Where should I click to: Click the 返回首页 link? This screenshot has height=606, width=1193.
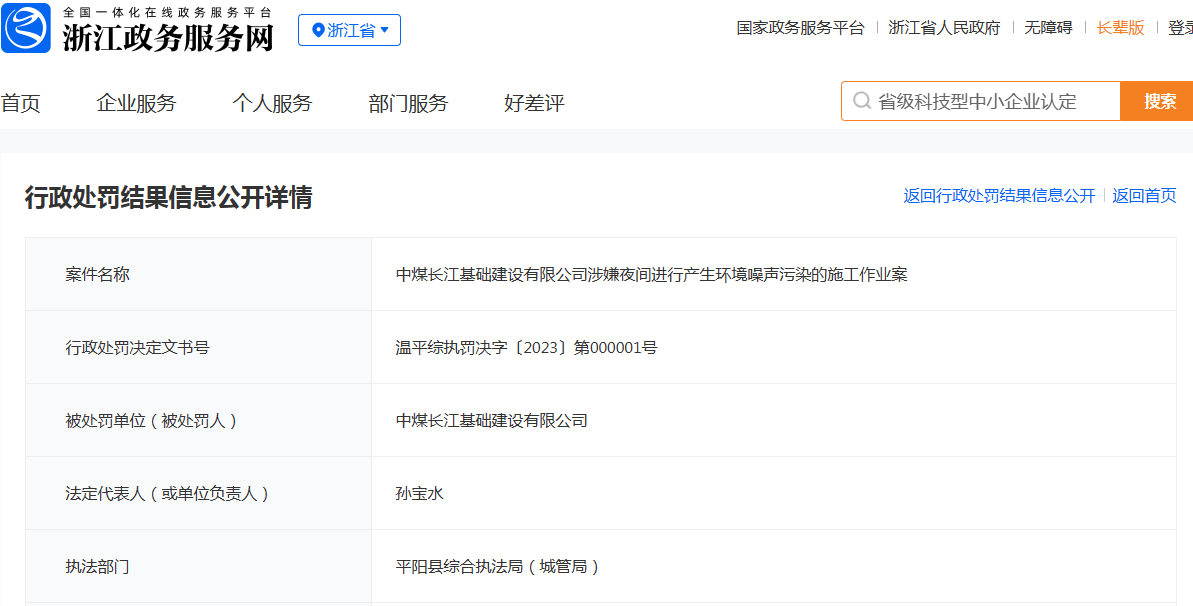1144,196
